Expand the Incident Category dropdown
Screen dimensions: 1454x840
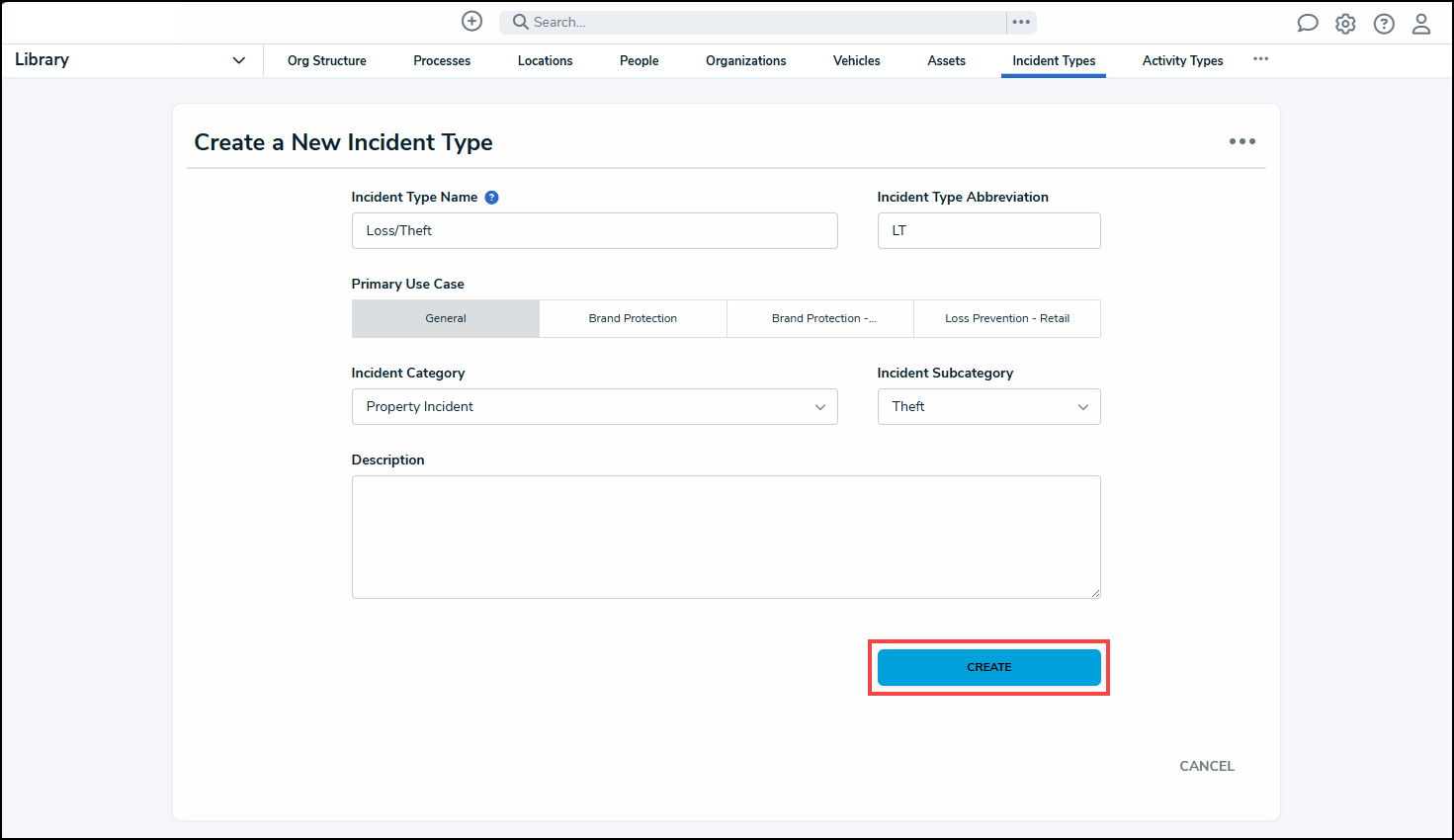click(594, 407)
